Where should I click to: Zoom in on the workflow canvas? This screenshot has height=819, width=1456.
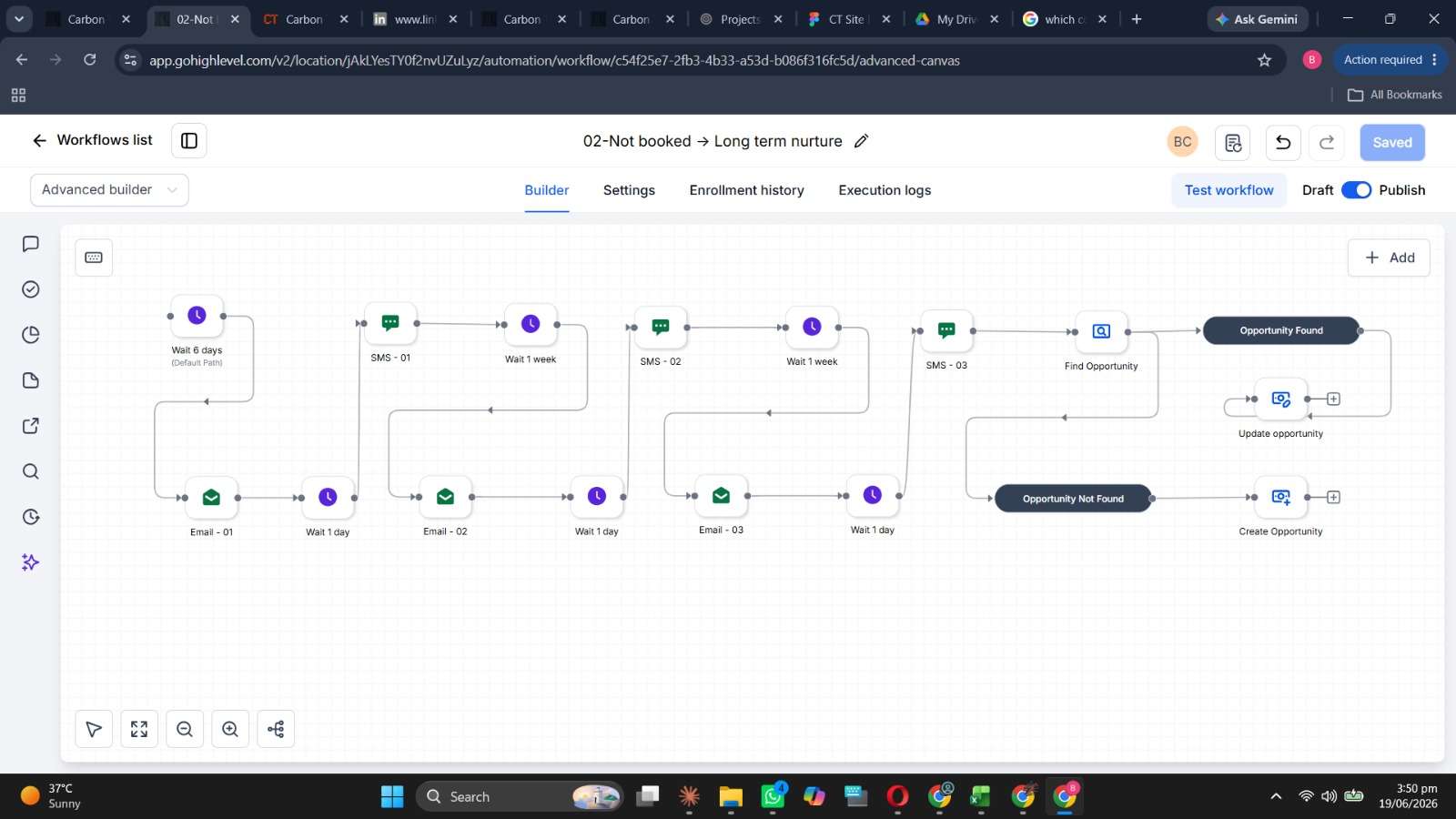pyautogui.click(x=230, y=729)
